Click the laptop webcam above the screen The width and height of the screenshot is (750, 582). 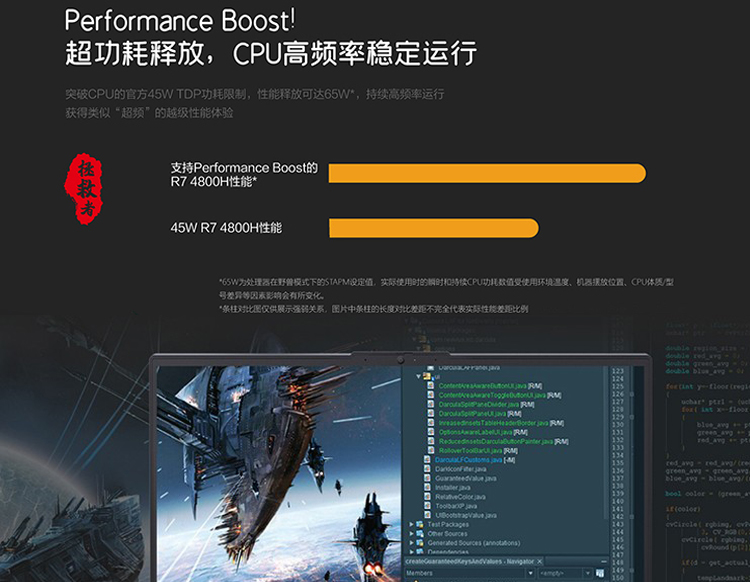400,360
